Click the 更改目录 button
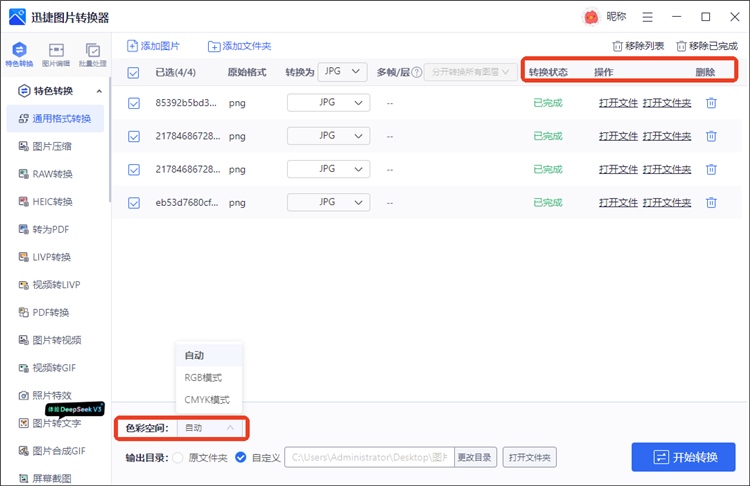750x486 pixels. point(475,457)
